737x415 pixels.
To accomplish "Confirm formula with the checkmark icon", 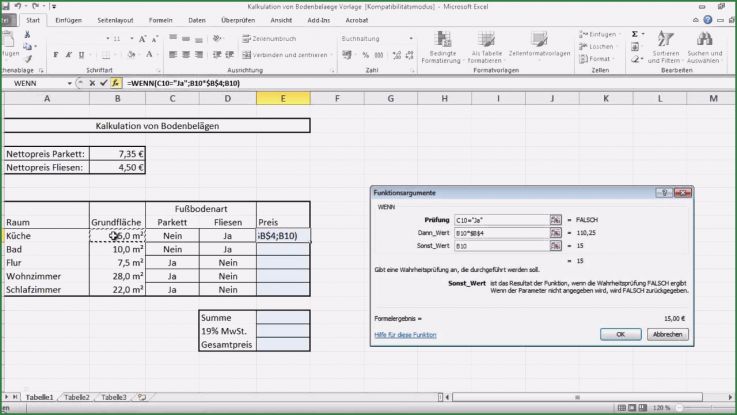I will click(104, 83).
